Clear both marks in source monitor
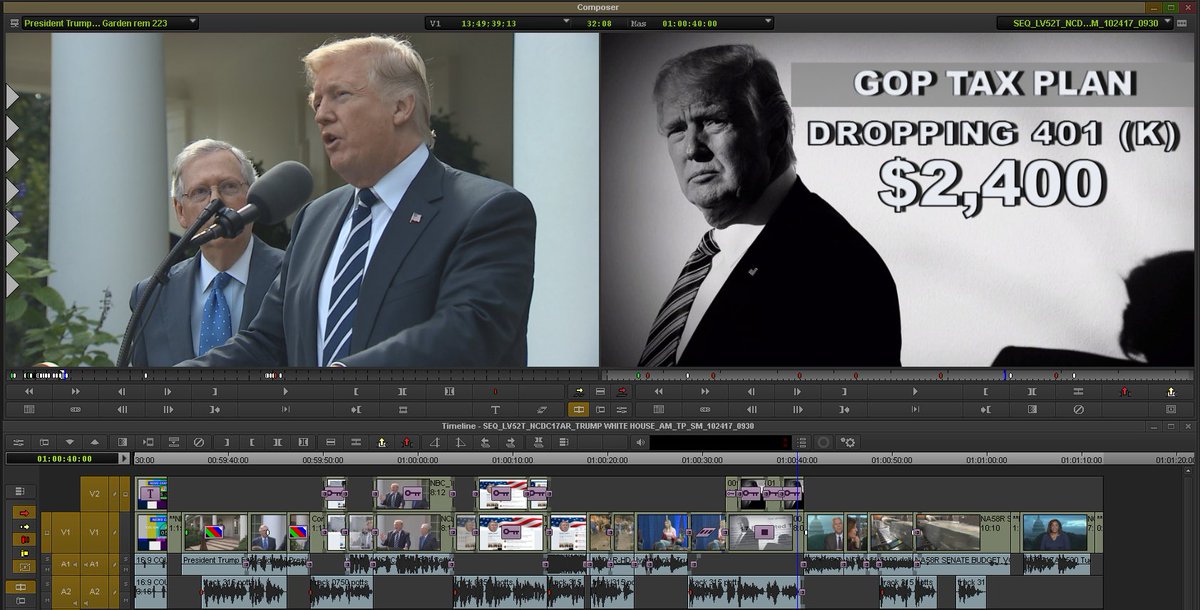1200x610 pixels. (x=449, y=391)
